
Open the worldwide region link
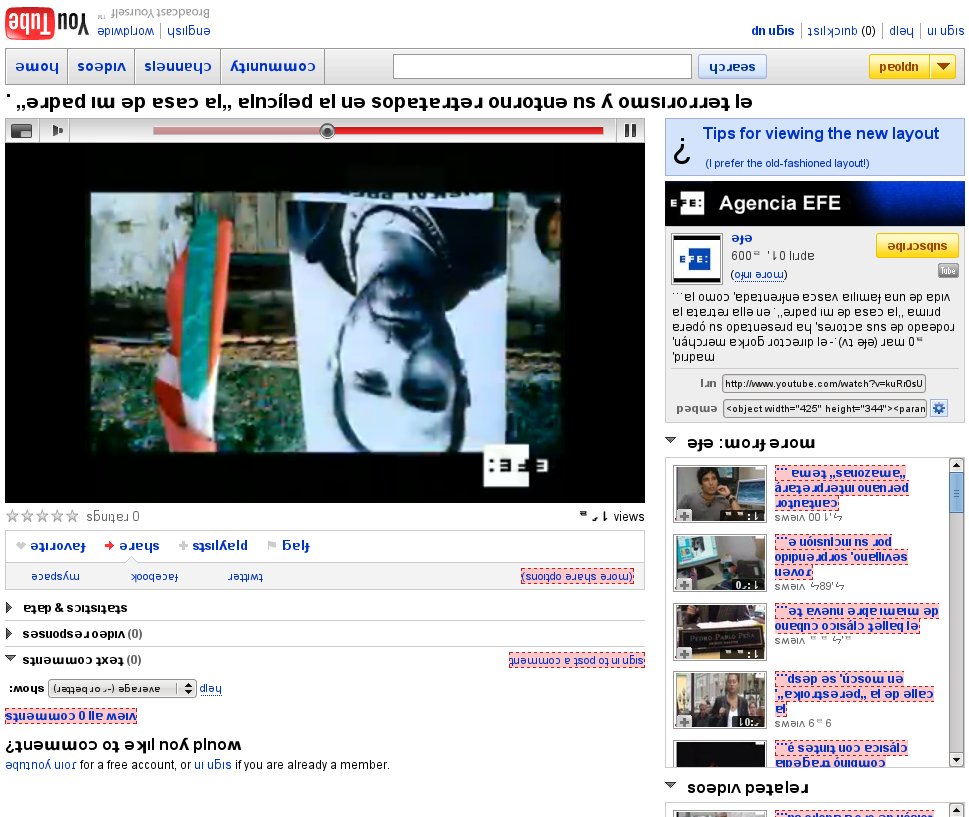(x=125, y=30)
